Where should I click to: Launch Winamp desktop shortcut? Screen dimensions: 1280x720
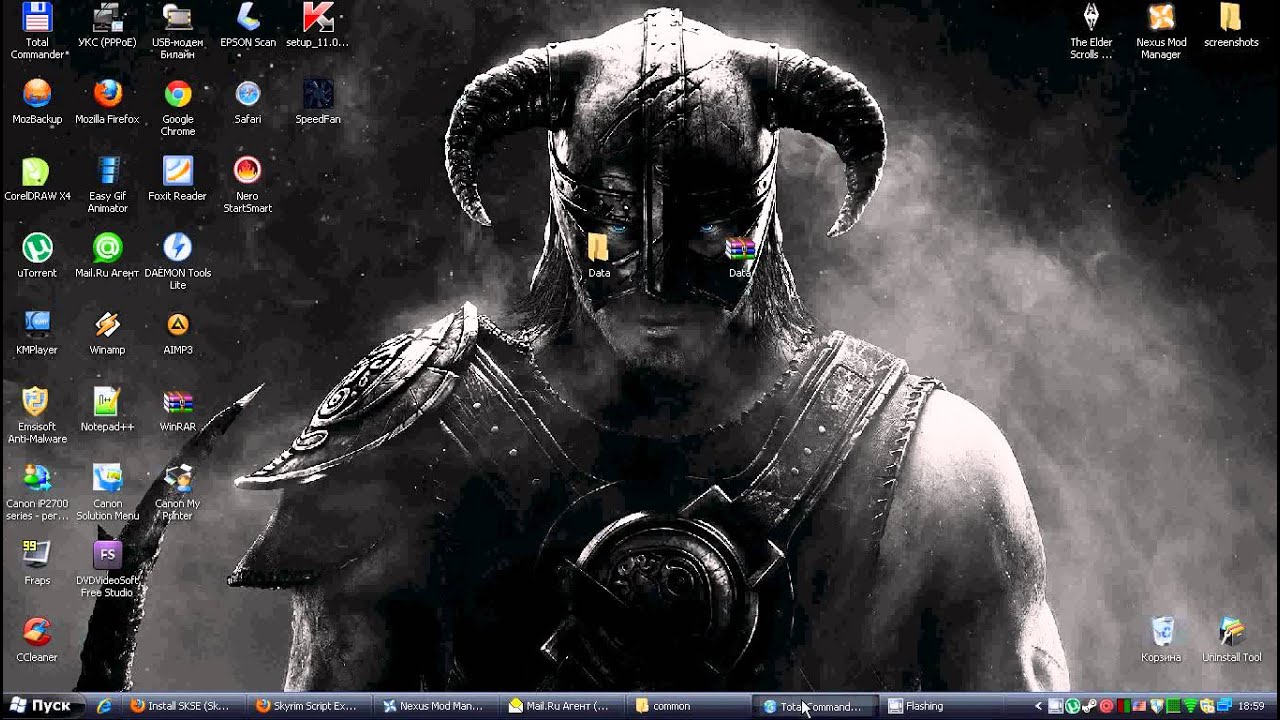pyautogui.click(x=107, y=332)
